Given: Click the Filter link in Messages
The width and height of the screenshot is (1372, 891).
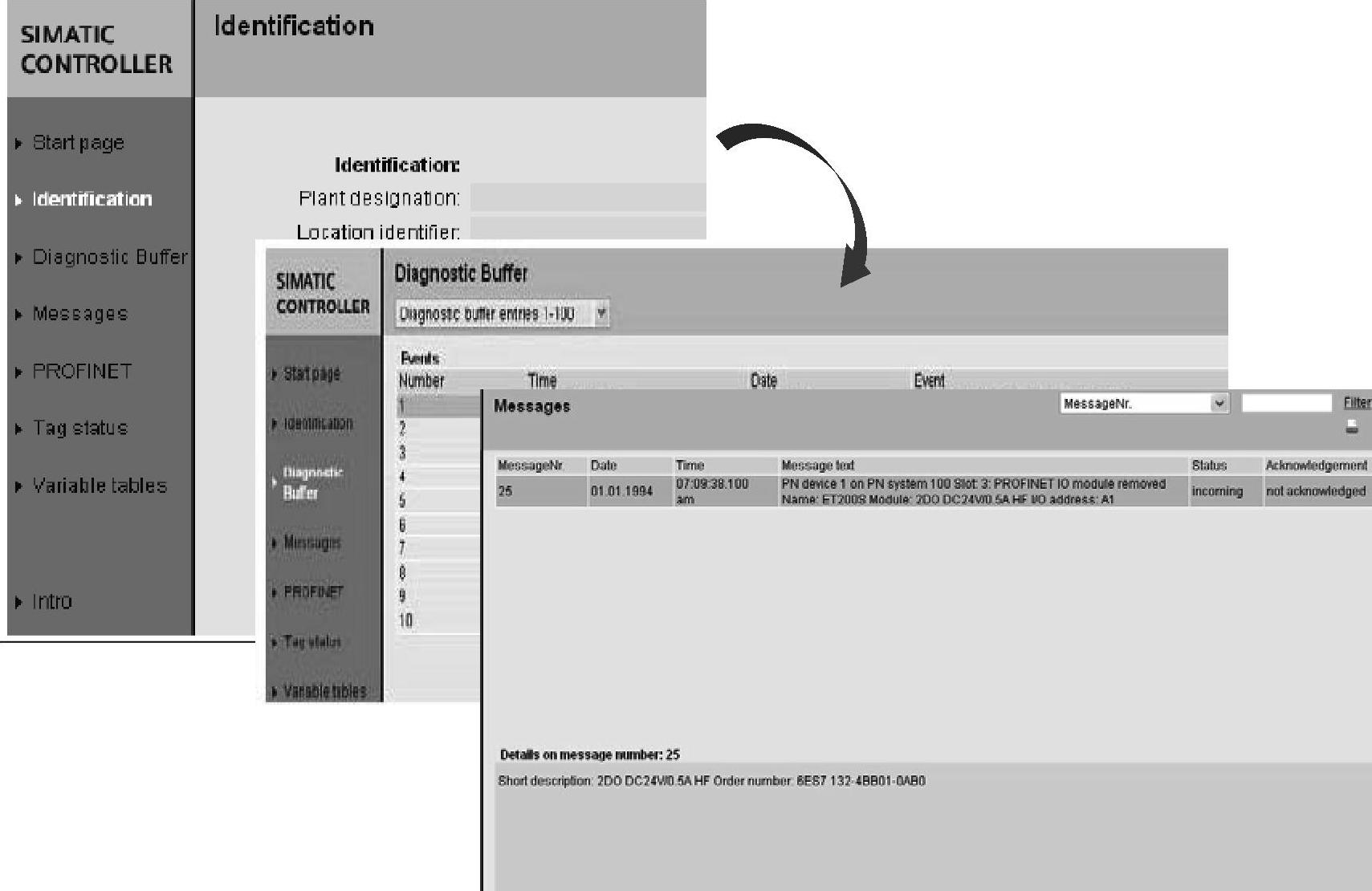Looking at the screenshot, I should [1357, 403].
